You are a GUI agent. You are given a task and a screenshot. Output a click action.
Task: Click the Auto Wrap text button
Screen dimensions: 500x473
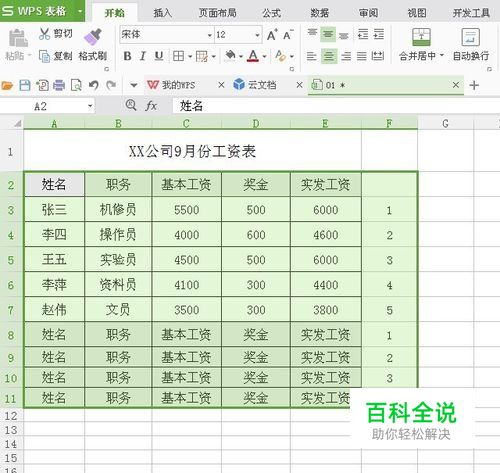click(x=471, y=43)
